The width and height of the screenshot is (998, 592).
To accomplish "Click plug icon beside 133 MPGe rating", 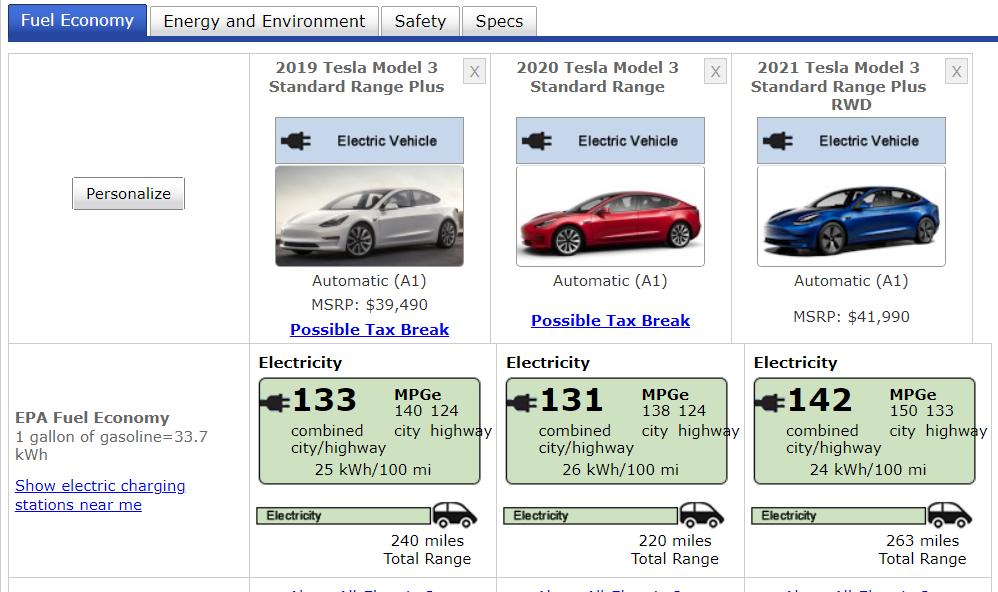I will point(275,402).
